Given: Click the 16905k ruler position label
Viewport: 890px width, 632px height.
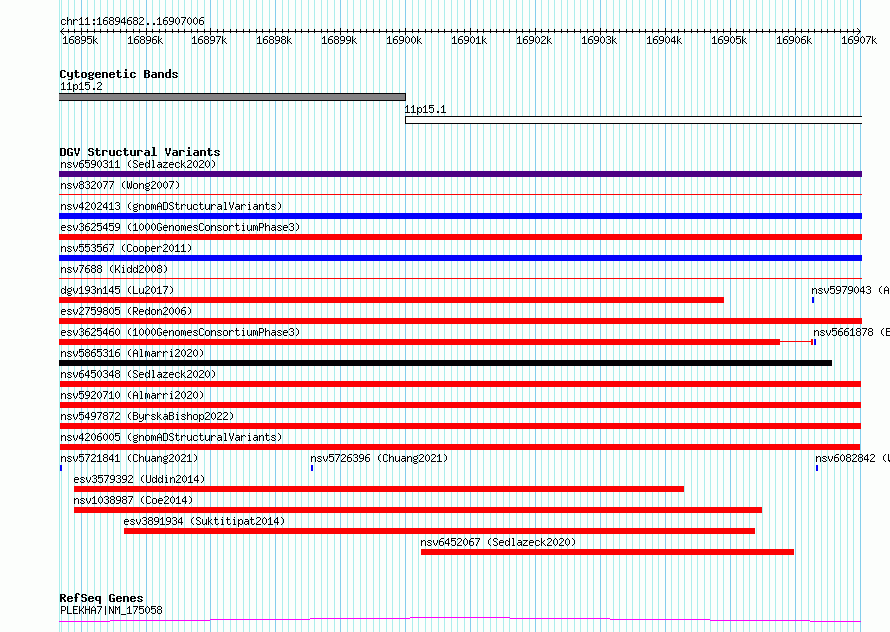Looking at the screenshot, I should 729,40.
